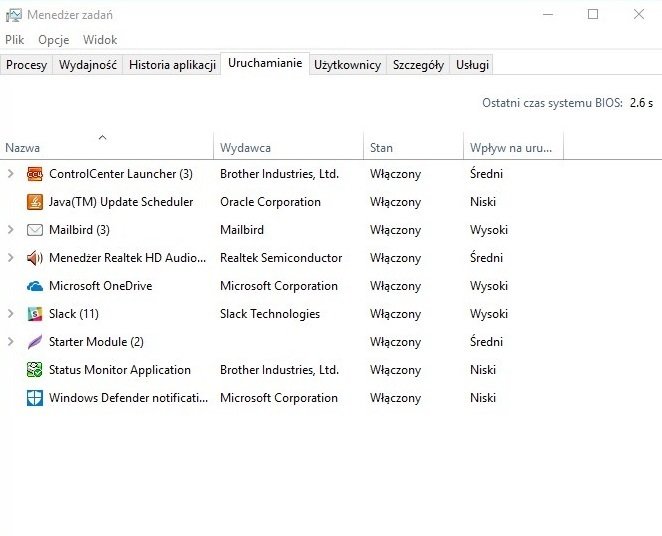This screenshot has width=662, height=536.
Task: Click the Windows Defender shield icon
Action: pyautogui.click(x=35, y=398)
